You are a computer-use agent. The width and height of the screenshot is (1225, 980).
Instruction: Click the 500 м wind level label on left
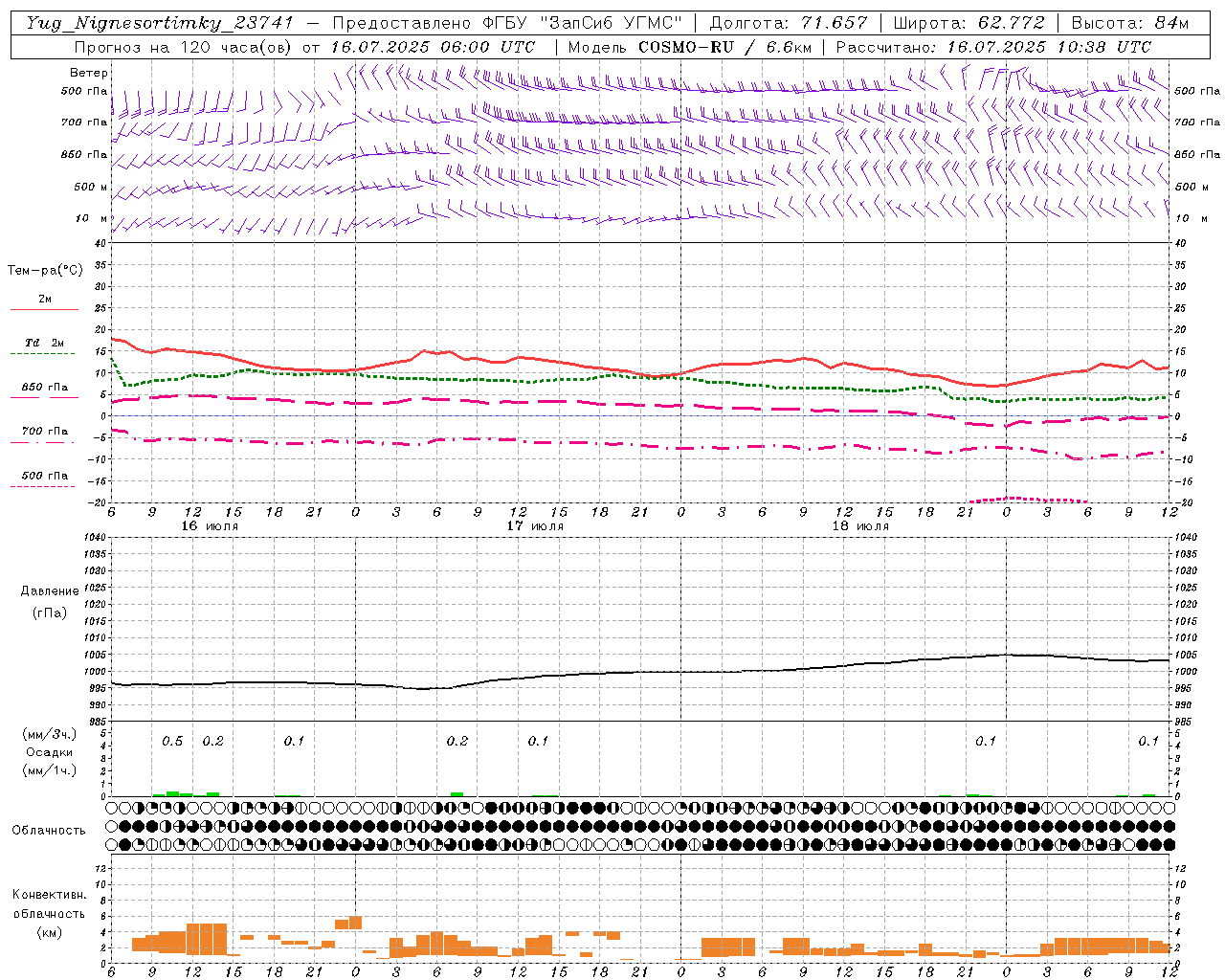click(91, 187)
